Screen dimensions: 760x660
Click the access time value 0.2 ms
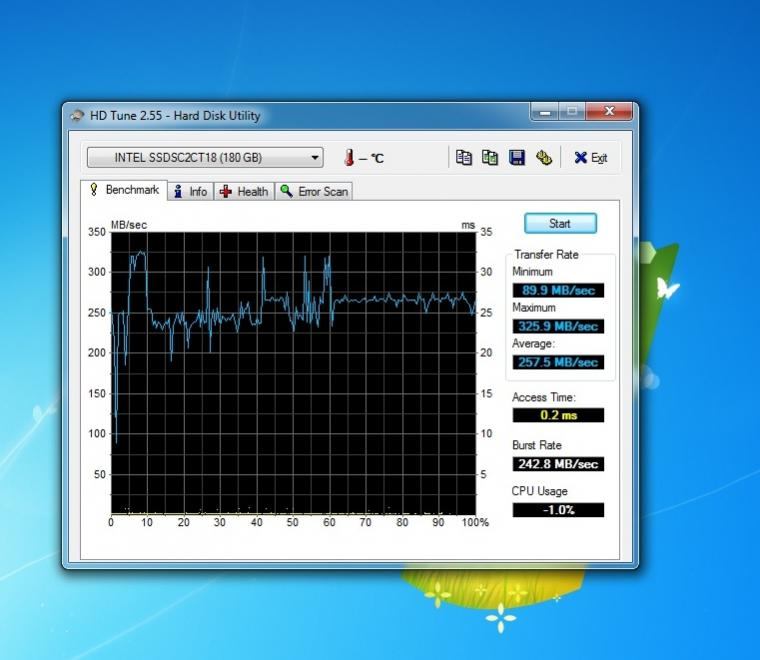[558, 415]
